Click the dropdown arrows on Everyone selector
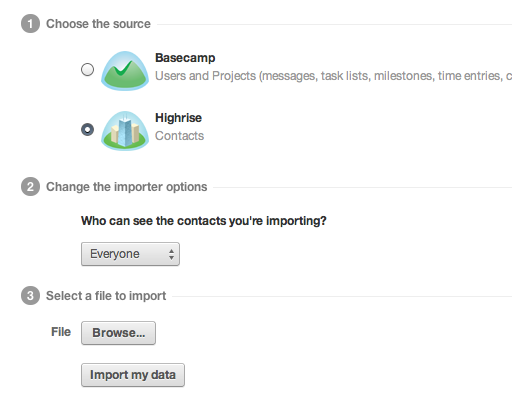This screenshot has height=405, width=512. click(x=171, y=254)
